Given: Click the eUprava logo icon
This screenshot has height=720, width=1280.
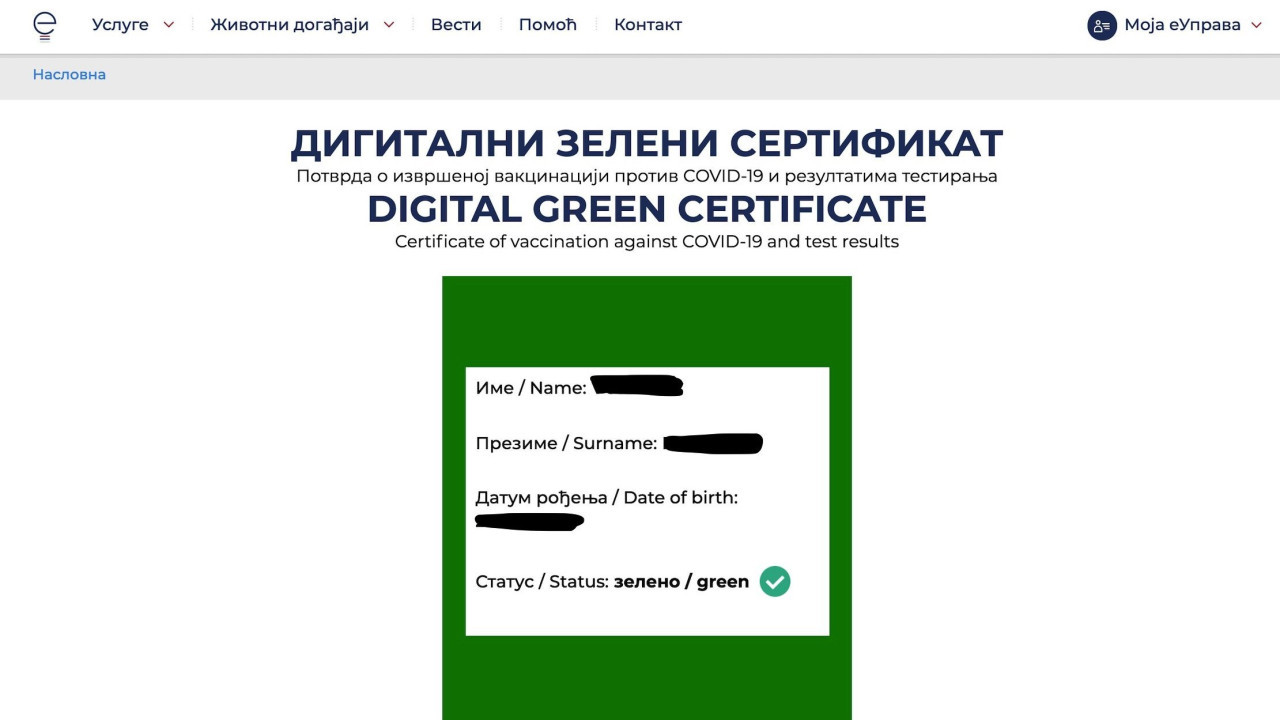Looking at the screenshot, I should pos(45,26).
